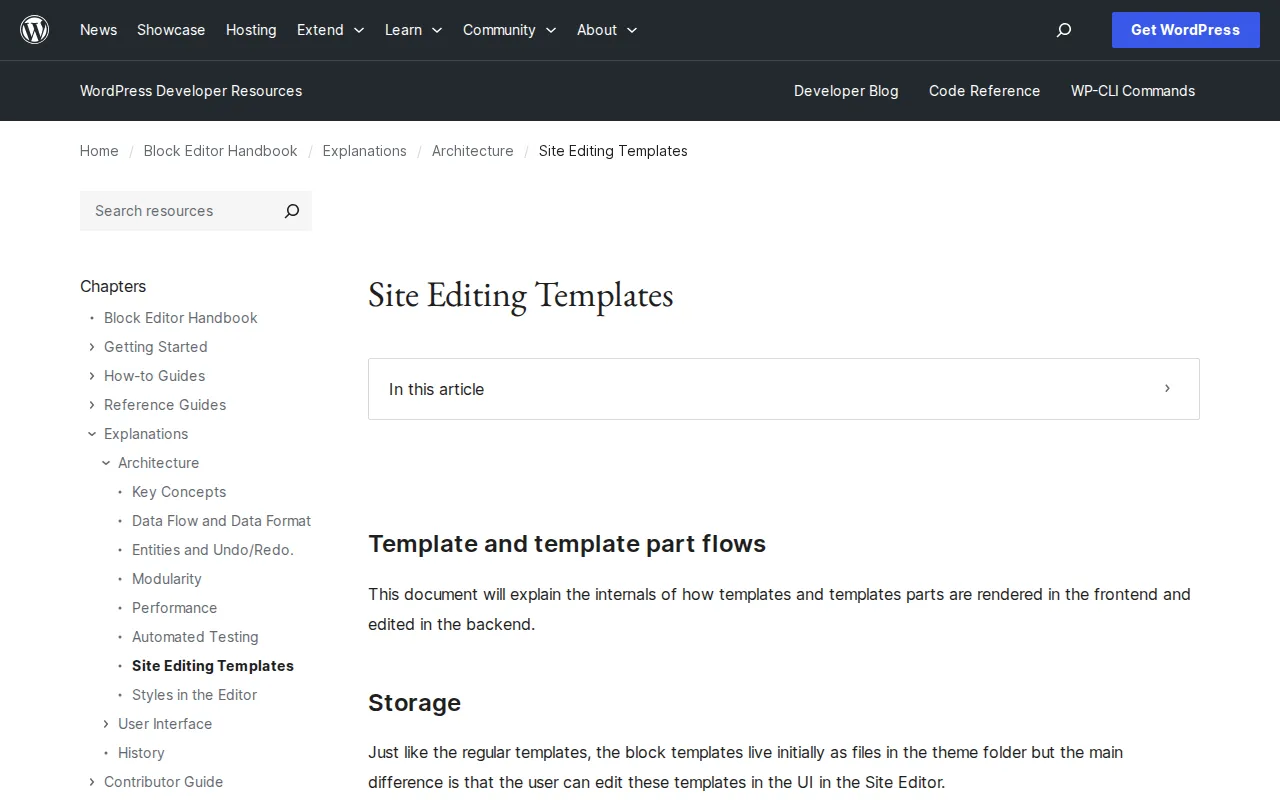Collapse the Architecture subsection
Viewport: 1280px width, 800px height.
[105, 463]
